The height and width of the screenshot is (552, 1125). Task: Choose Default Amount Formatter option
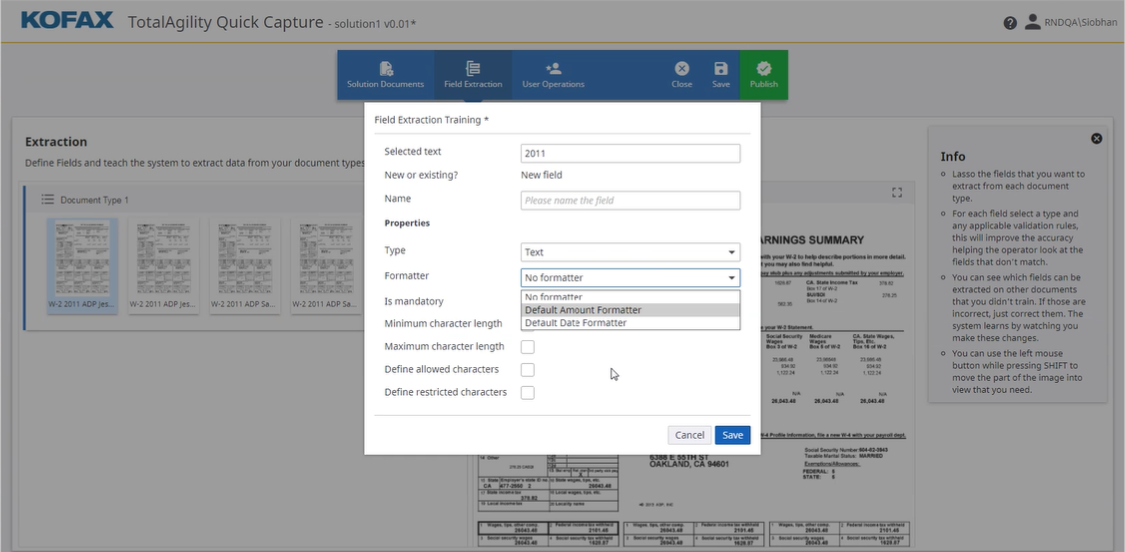pos(583,310)
